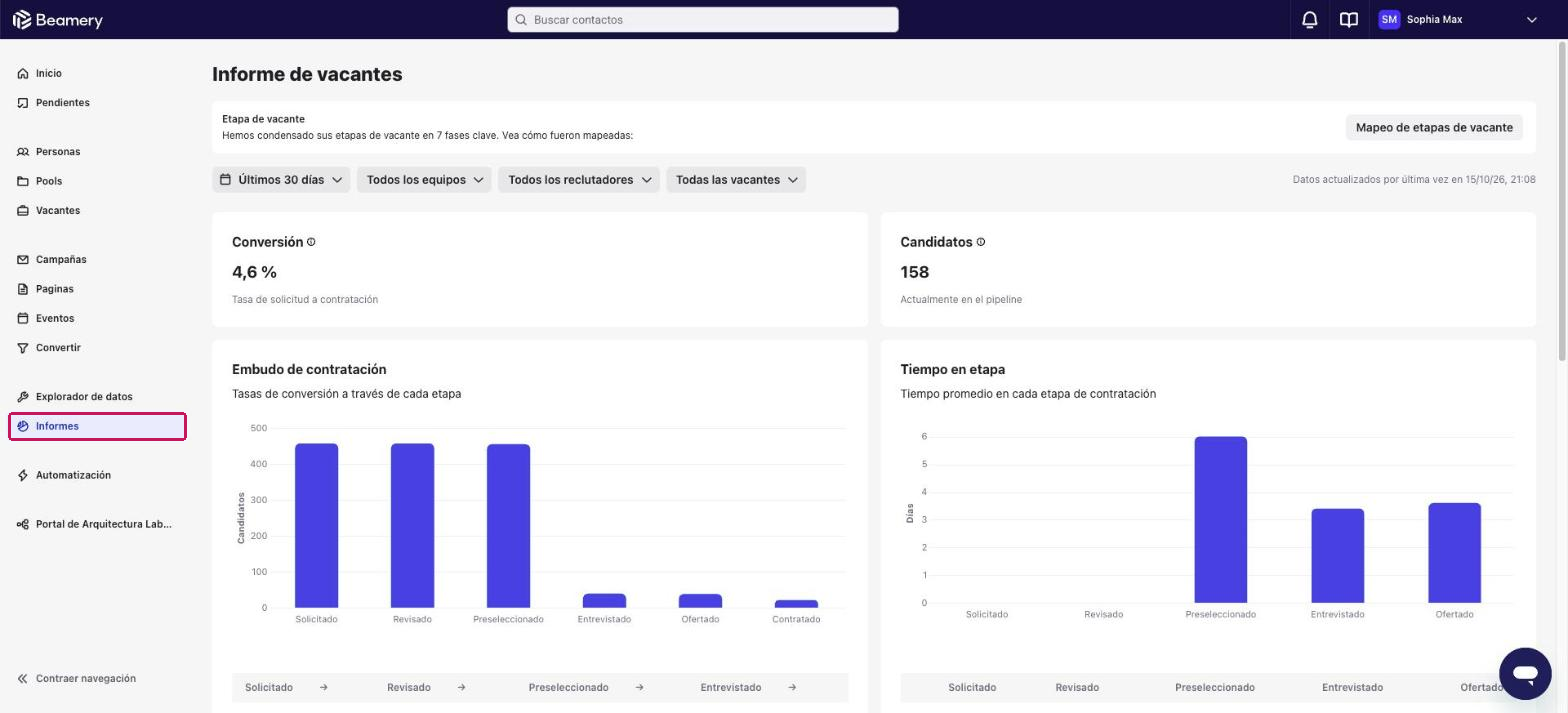This screenshot has height=713, width=1568.
Task: Click the Conversión info icon
Action: click(311, 242)
